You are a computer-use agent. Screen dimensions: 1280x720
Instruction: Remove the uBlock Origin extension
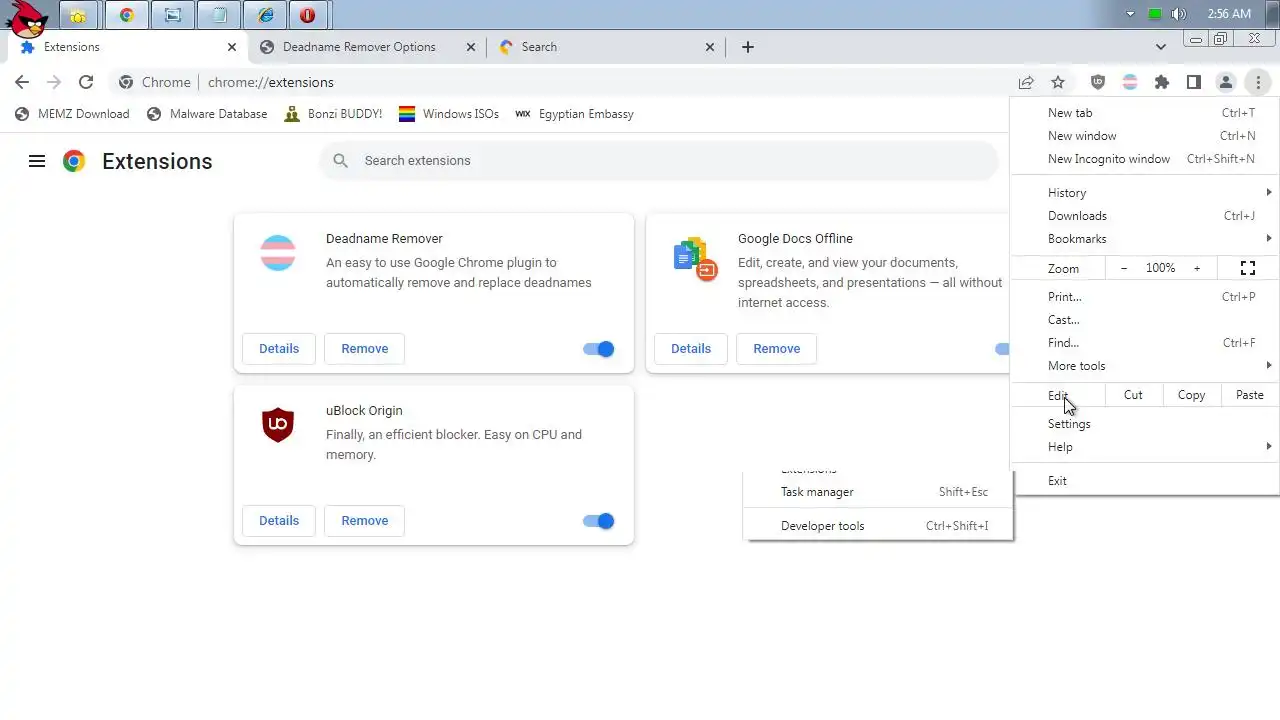pyautogui.click(x=365, y=520)
